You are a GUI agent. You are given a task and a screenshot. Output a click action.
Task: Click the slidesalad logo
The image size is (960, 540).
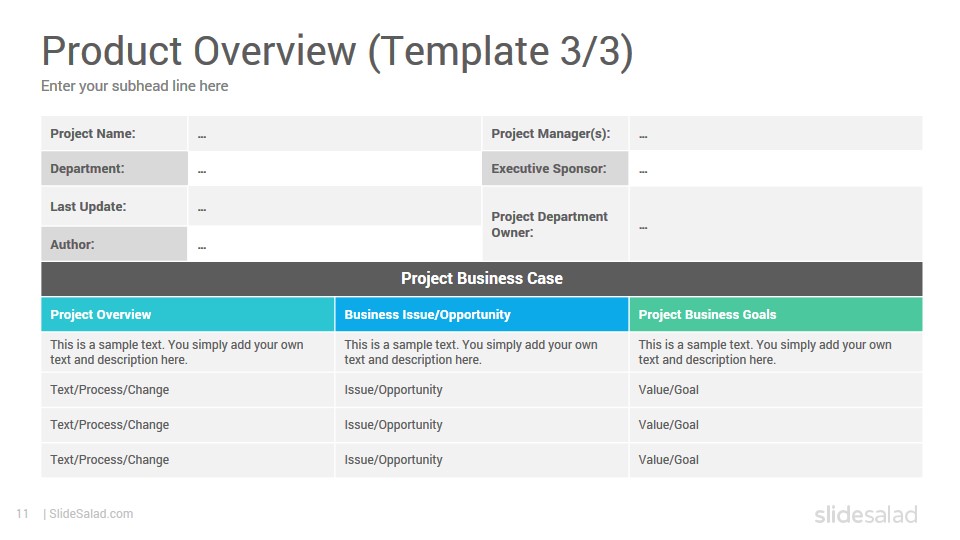pos(866,514)
